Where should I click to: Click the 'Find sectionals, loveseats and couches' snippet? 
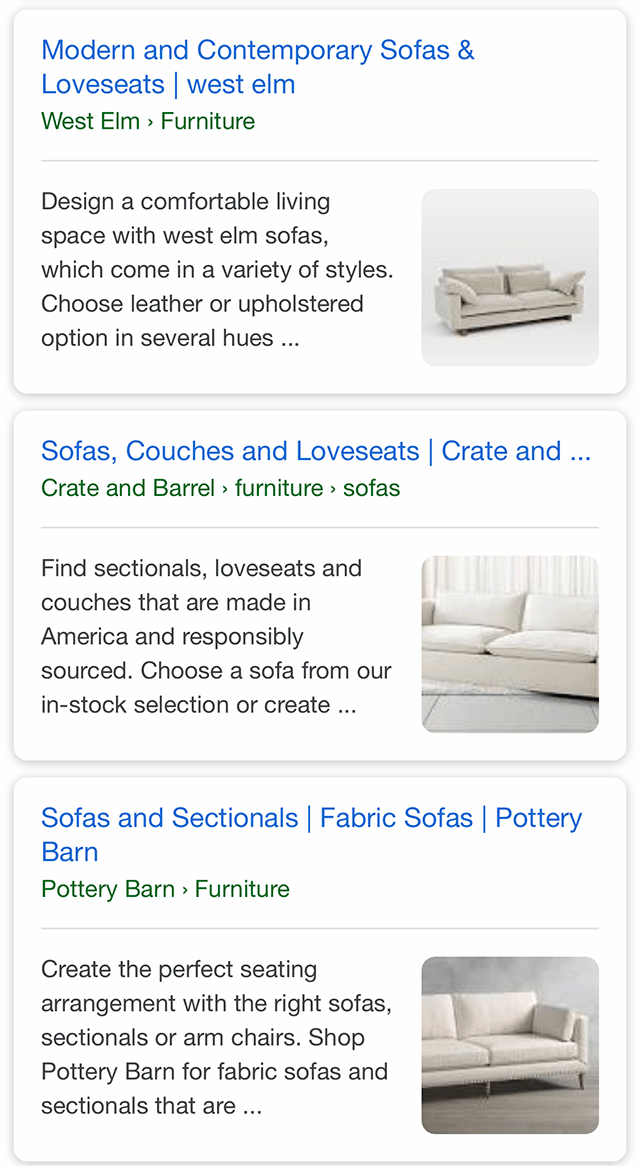point(216,636)
